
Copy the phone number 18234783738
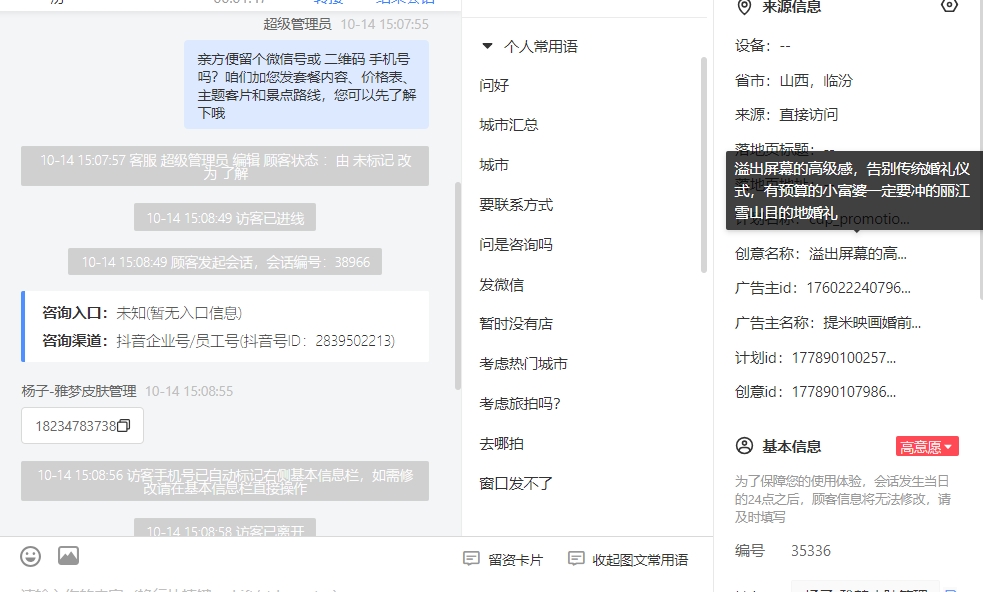[x=124, y=426]
